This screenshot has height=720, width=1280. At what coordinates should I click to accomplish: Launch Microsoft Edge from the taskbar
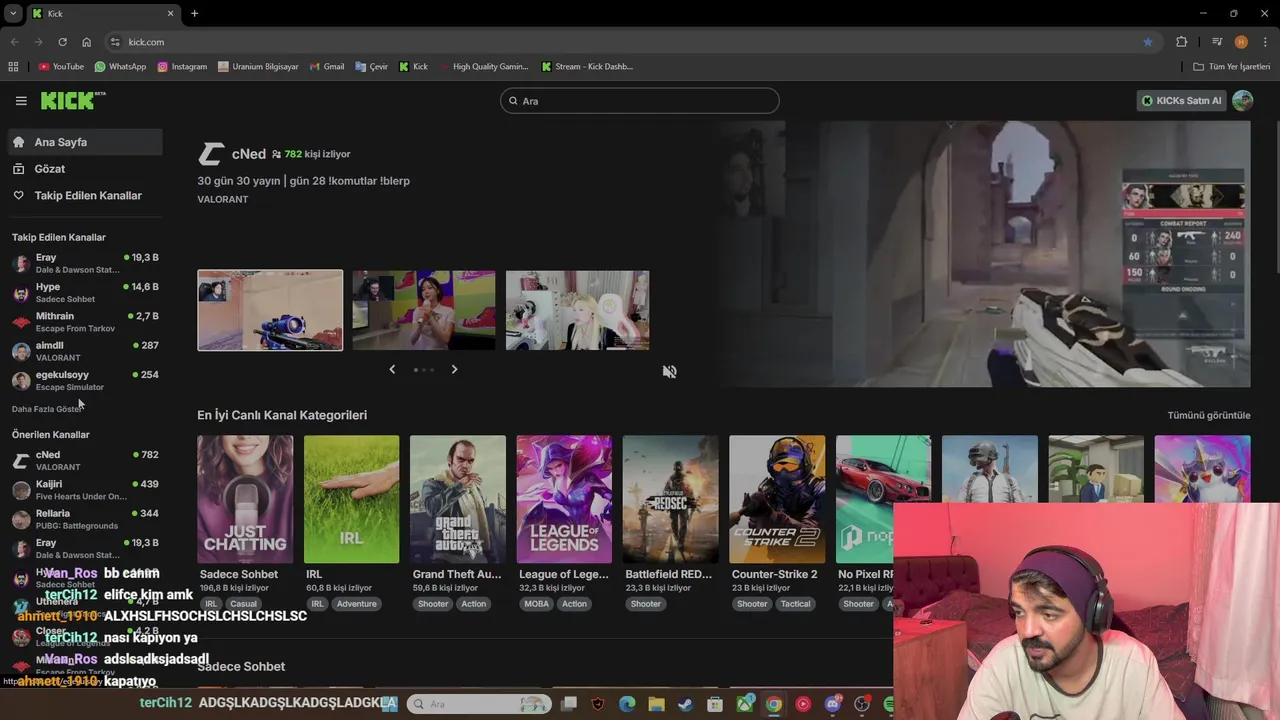[627, 704]
